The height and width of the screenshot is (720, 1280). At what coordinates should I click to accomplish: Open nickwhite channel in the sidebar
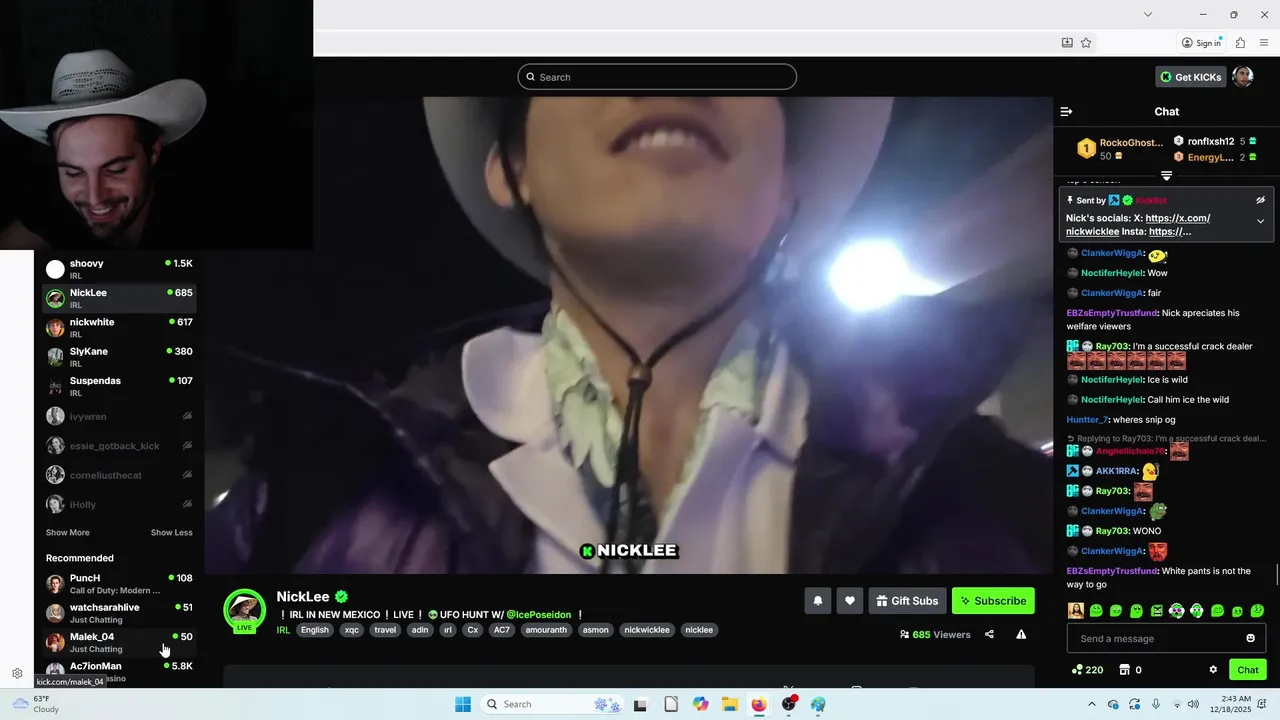[x=120, y=328]
